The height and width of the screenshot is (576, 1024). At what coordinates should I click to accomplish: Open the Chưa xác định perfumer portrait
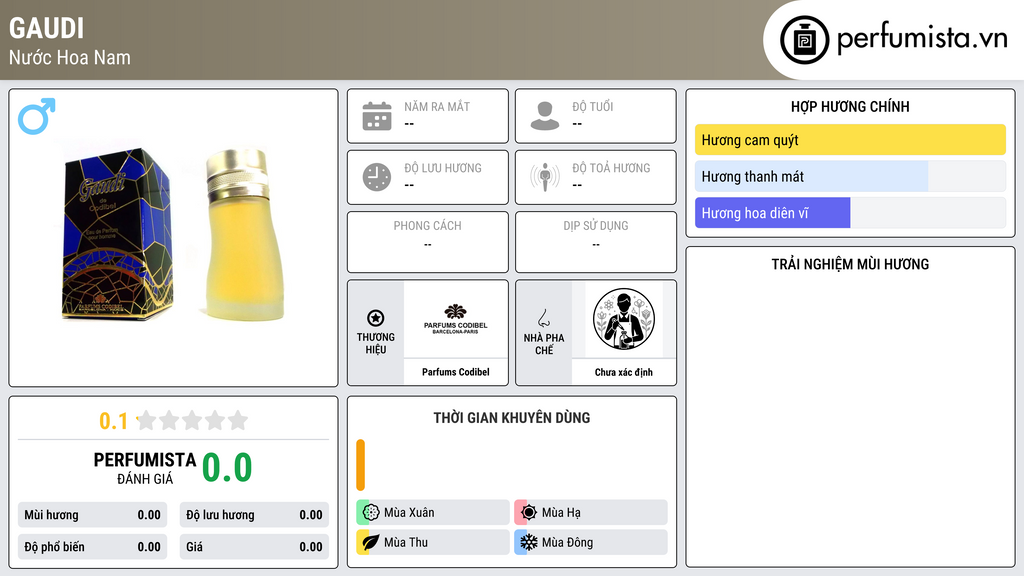pyautogui.click(x=624, y=319)
